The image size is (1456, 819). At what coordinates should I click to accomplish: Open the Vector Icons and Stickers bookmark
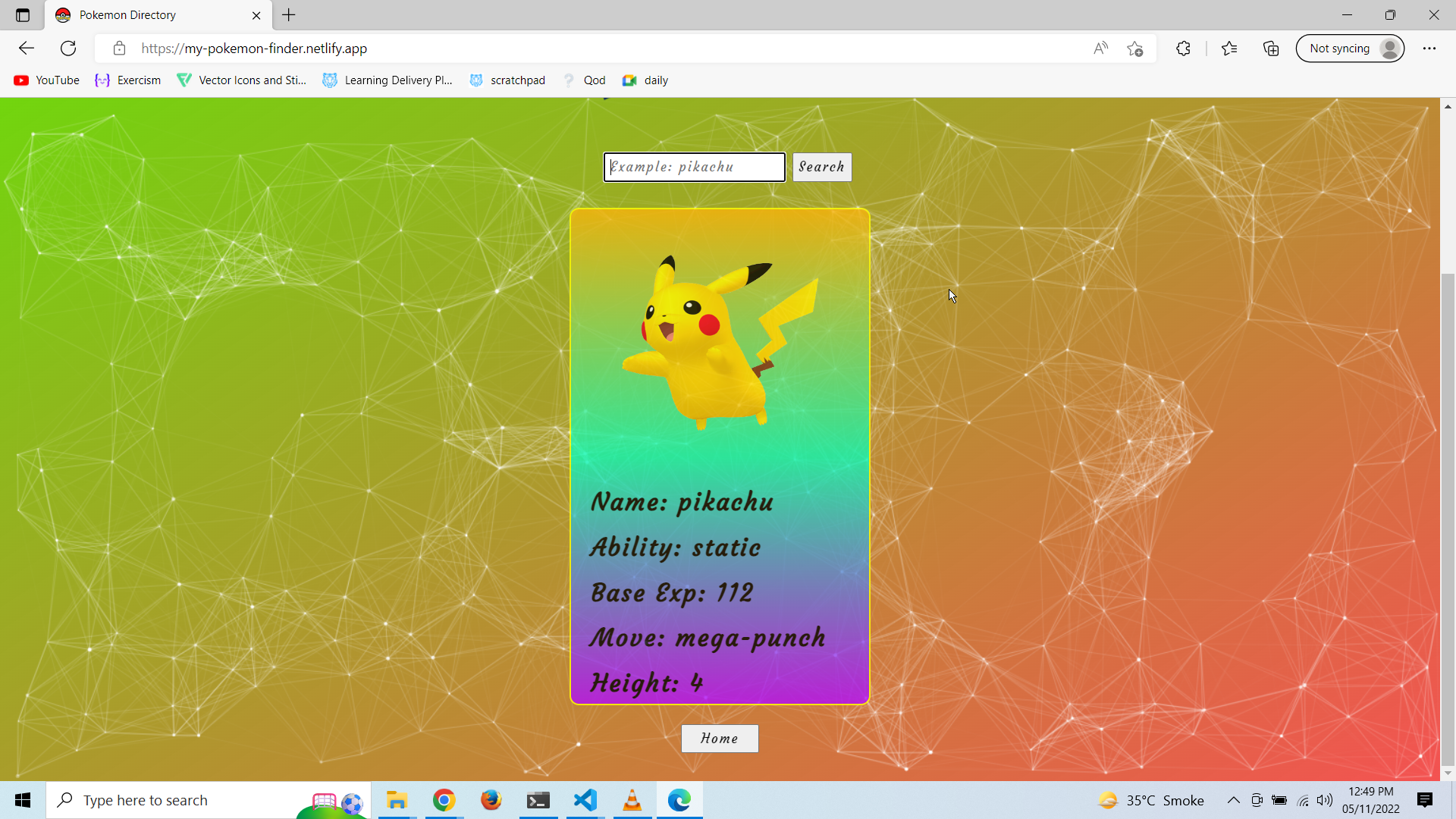coord(241,80)
